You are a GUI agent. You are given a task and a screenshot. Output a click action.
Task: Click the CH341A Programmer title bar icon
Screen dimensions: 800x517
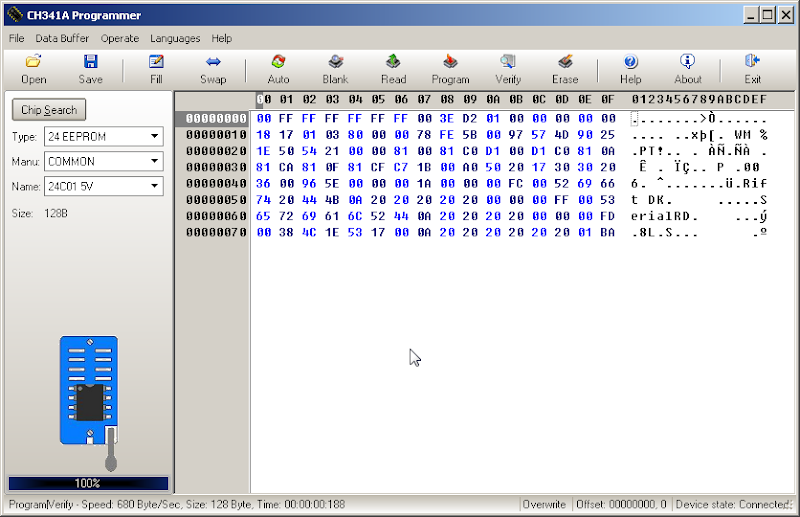coord(15,15)
